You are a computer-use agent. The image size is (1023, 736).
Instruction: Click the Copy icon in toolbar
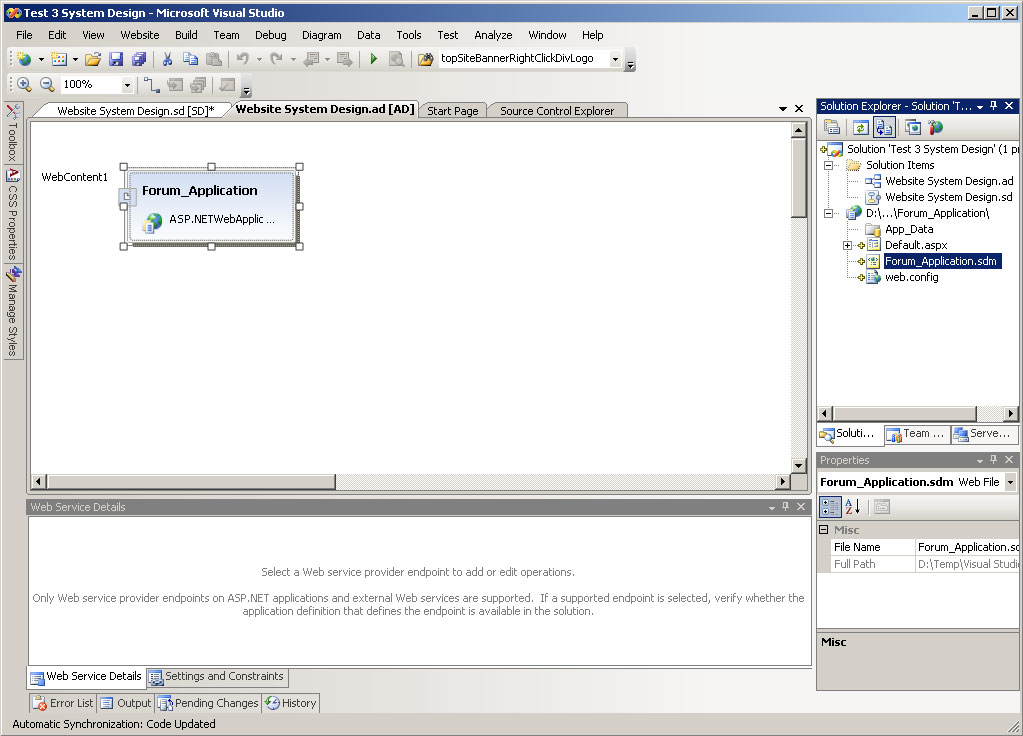tap(190, 59)
